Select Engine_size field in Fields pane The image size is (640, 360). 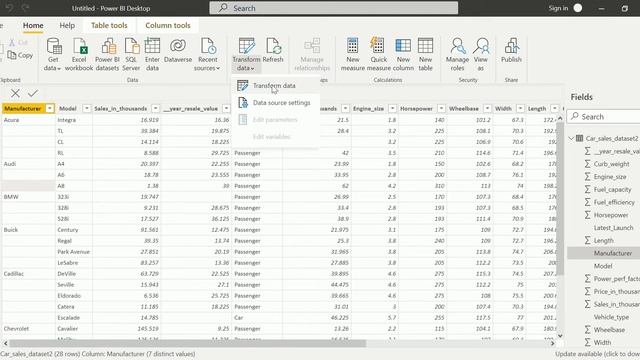[609, 177]
